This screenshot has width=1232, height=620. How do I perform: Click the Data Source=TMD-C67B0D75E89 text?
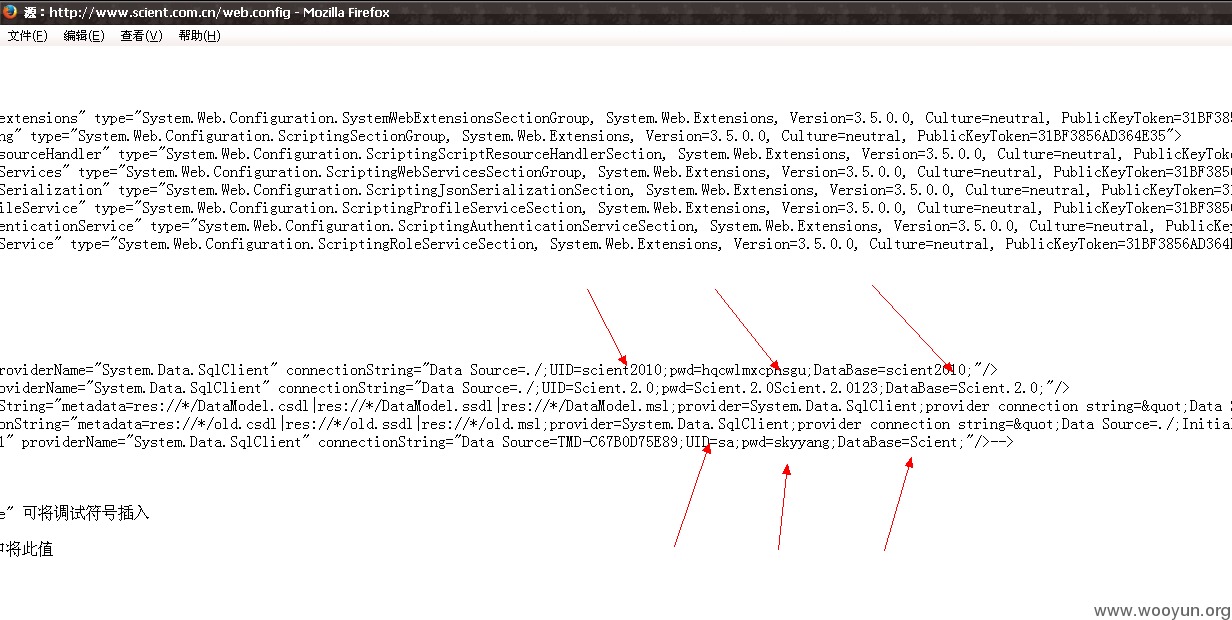coord(570,442)
